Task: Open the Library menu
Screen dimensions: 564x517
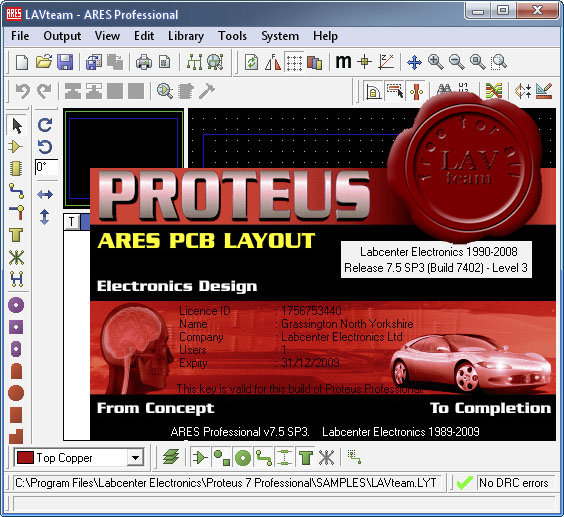Action: pos(186,36)
